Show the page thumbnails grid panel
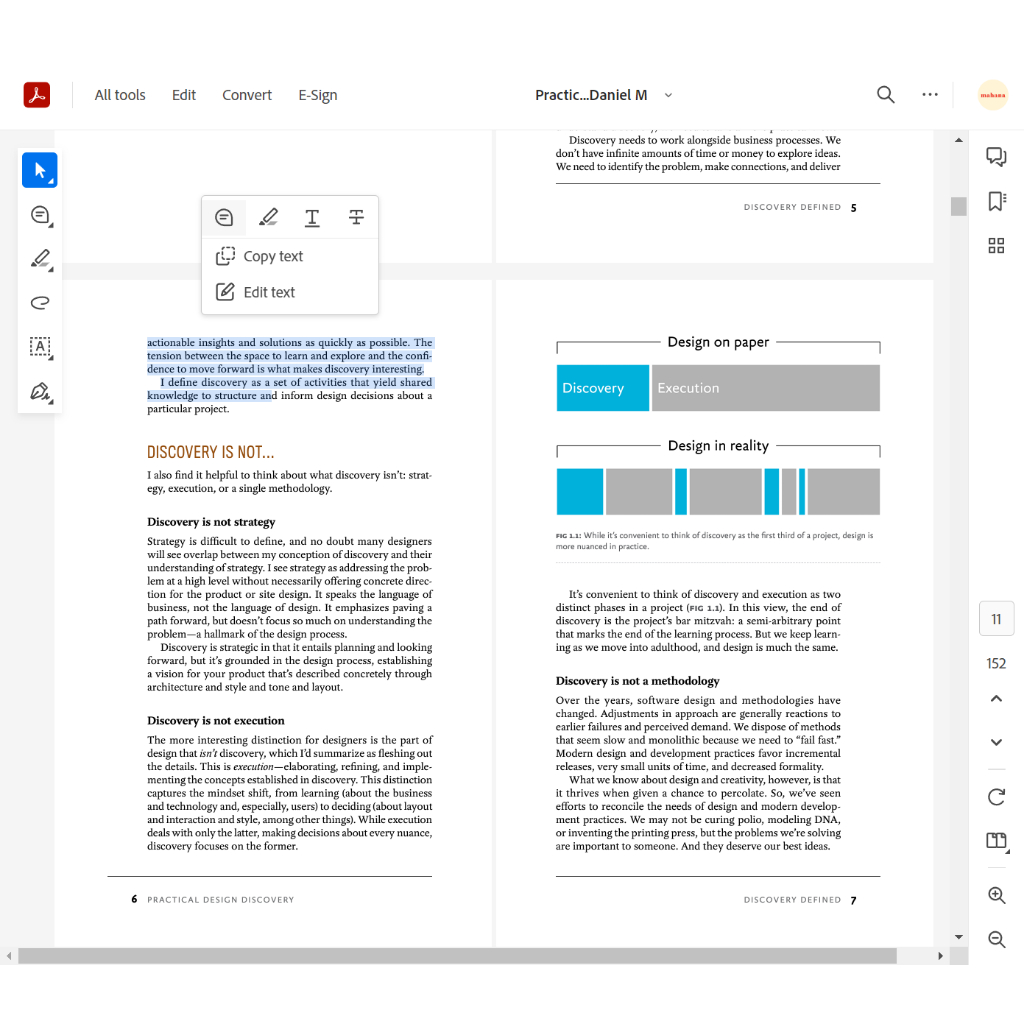1024x1024 pixels. [x=996, y=246]
